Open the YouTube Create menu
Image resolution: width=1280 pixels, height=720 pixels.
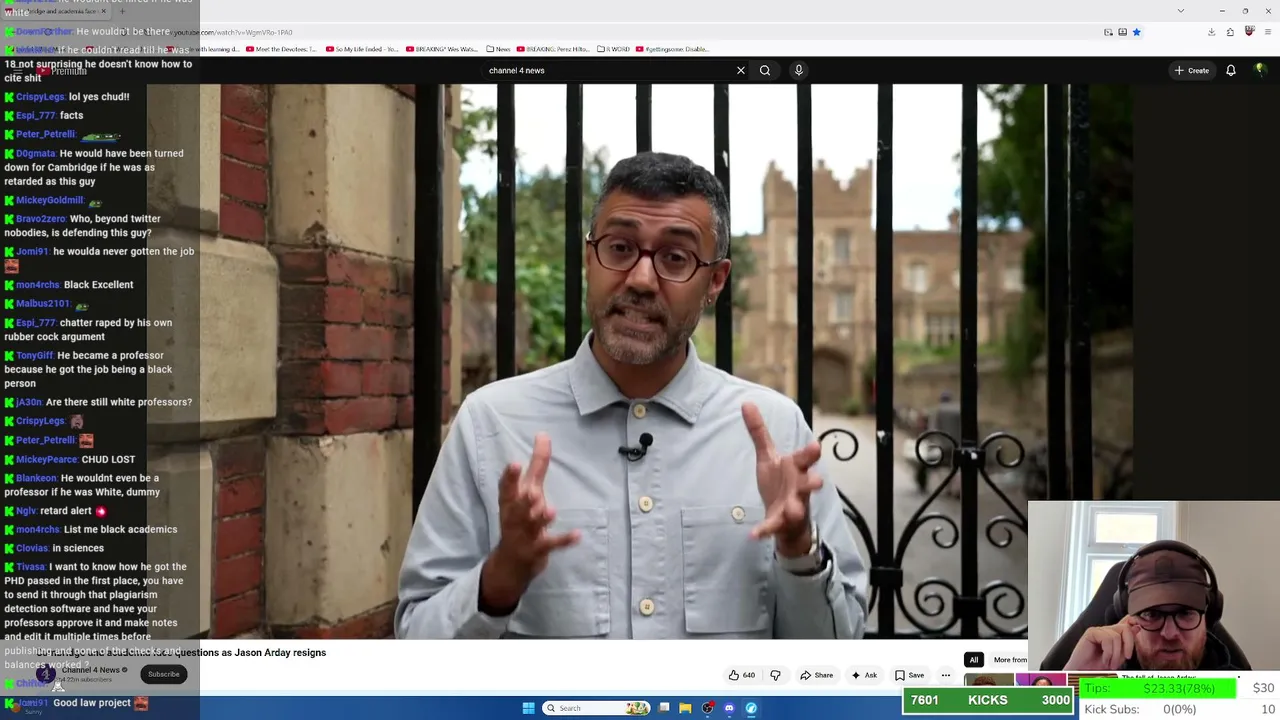1192,70
